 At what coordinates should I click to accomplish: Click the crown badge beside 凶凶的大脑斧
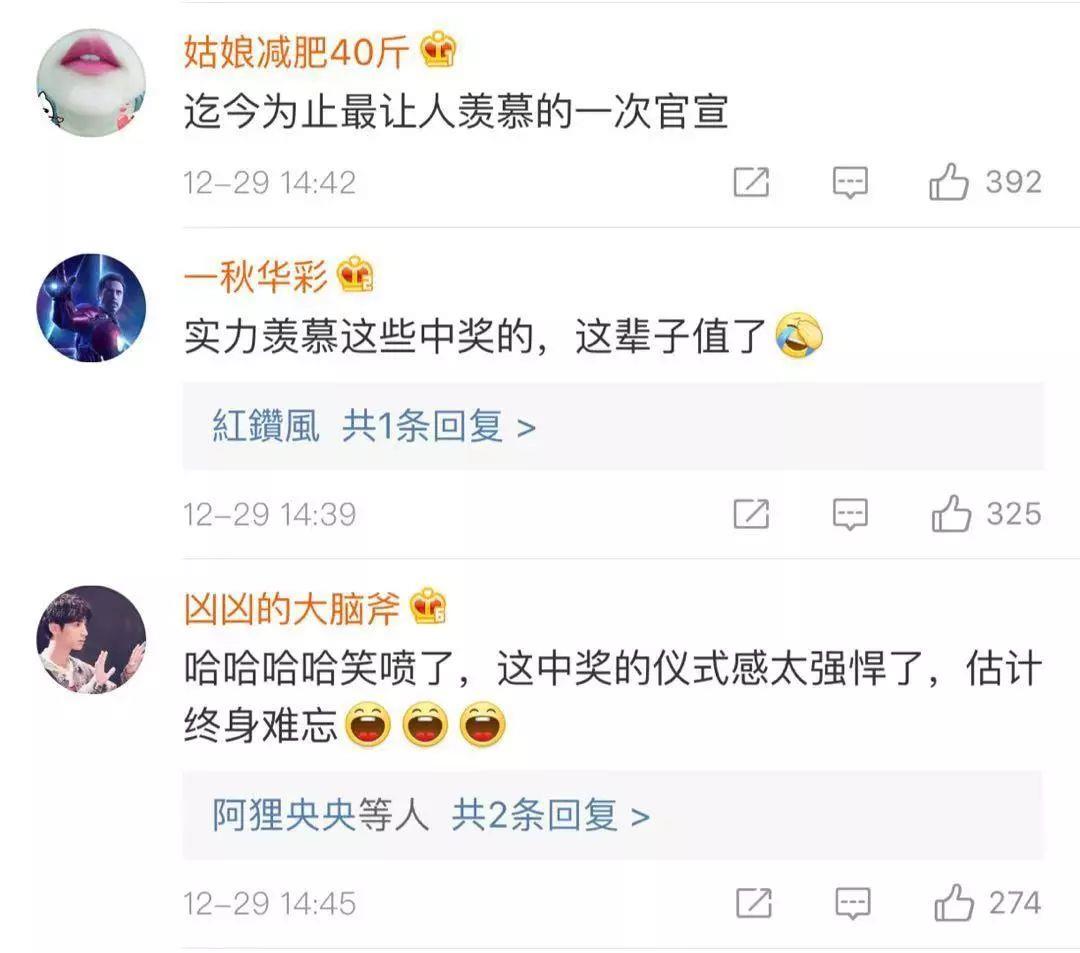[x=428, y=607]
